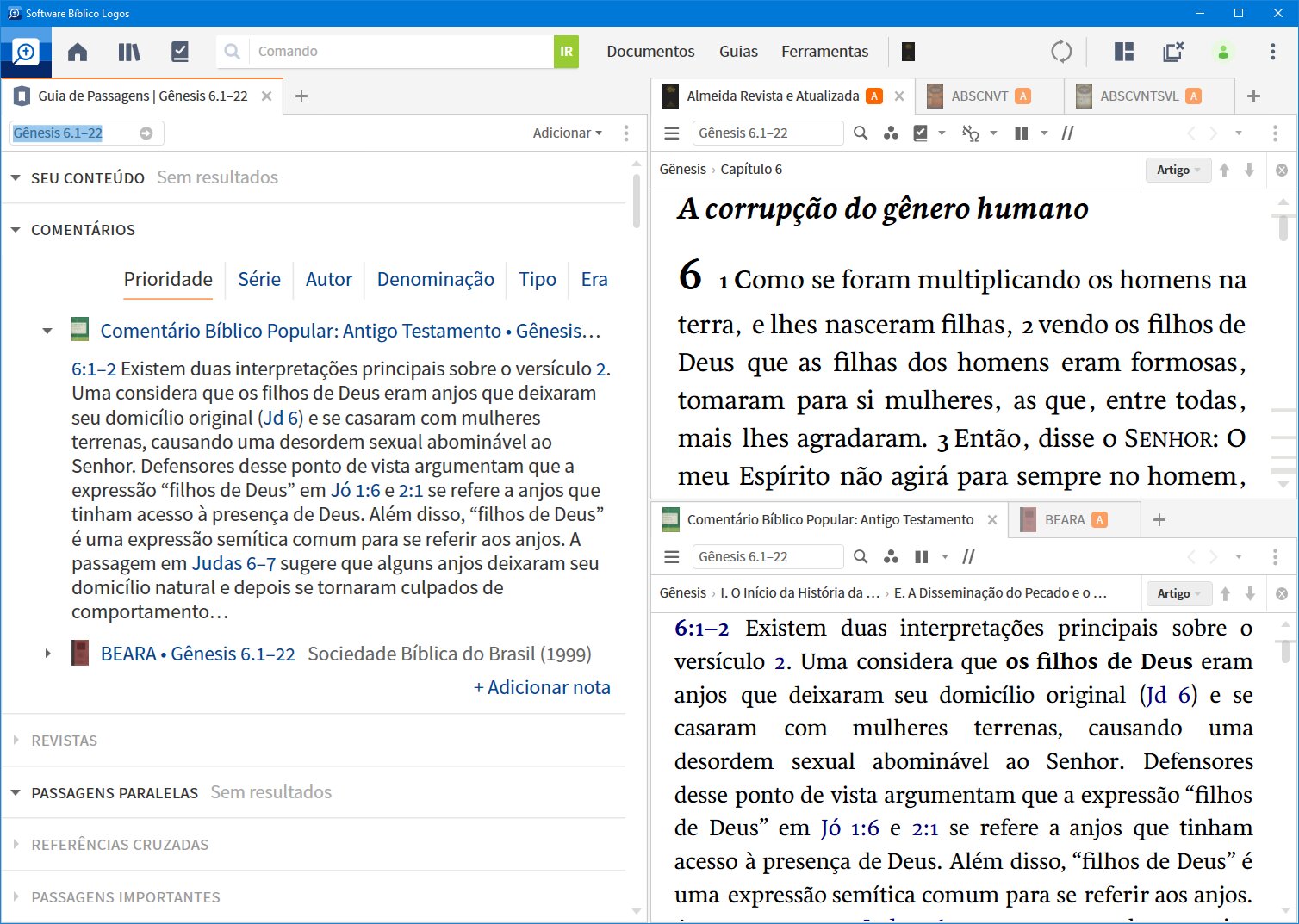Toggle columns view in Comentário panel

click(922, 557)
